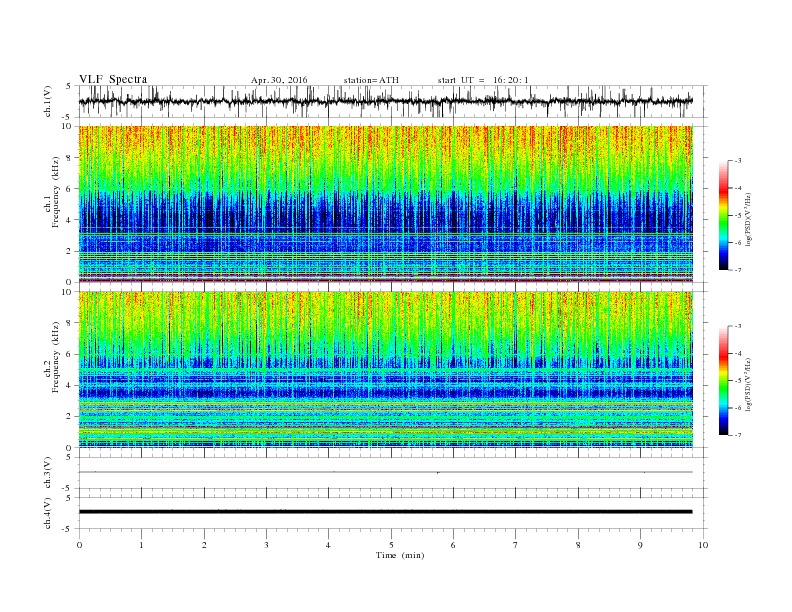Click the 'ch.1(V)' axis label
Viewport: 792px width, 612px height.
click(48, 101)
